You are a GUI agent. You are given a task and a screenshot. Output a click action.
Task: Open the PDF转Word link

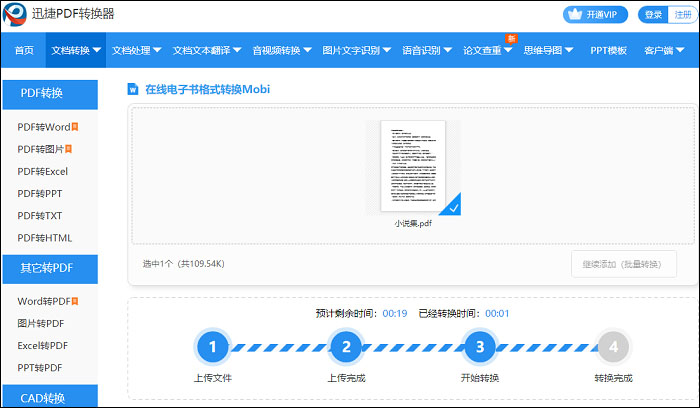click(x=44, y=127)
